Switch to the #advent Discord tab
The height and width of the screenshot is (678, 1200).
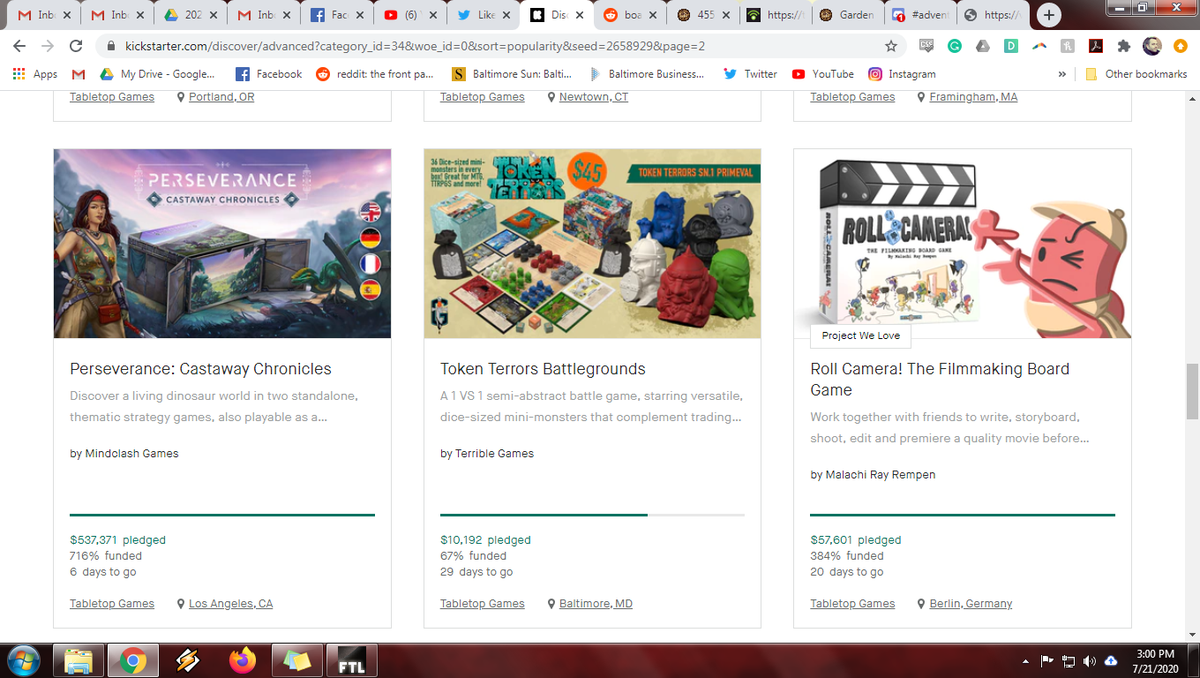click(918, 15)
